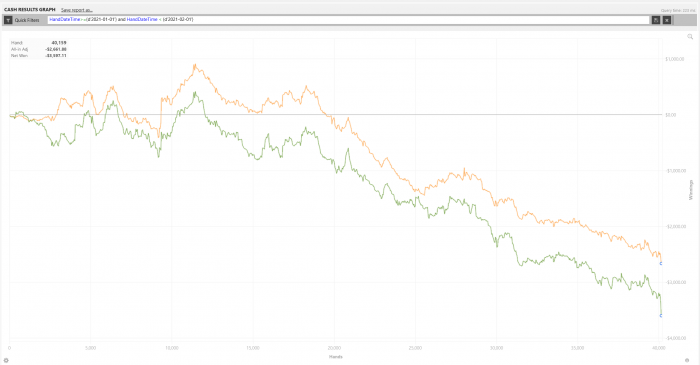The height and width of the screenshot is (365, 700).
Task: Click the Quick Filters label
Action: click(x=27, y=20)
